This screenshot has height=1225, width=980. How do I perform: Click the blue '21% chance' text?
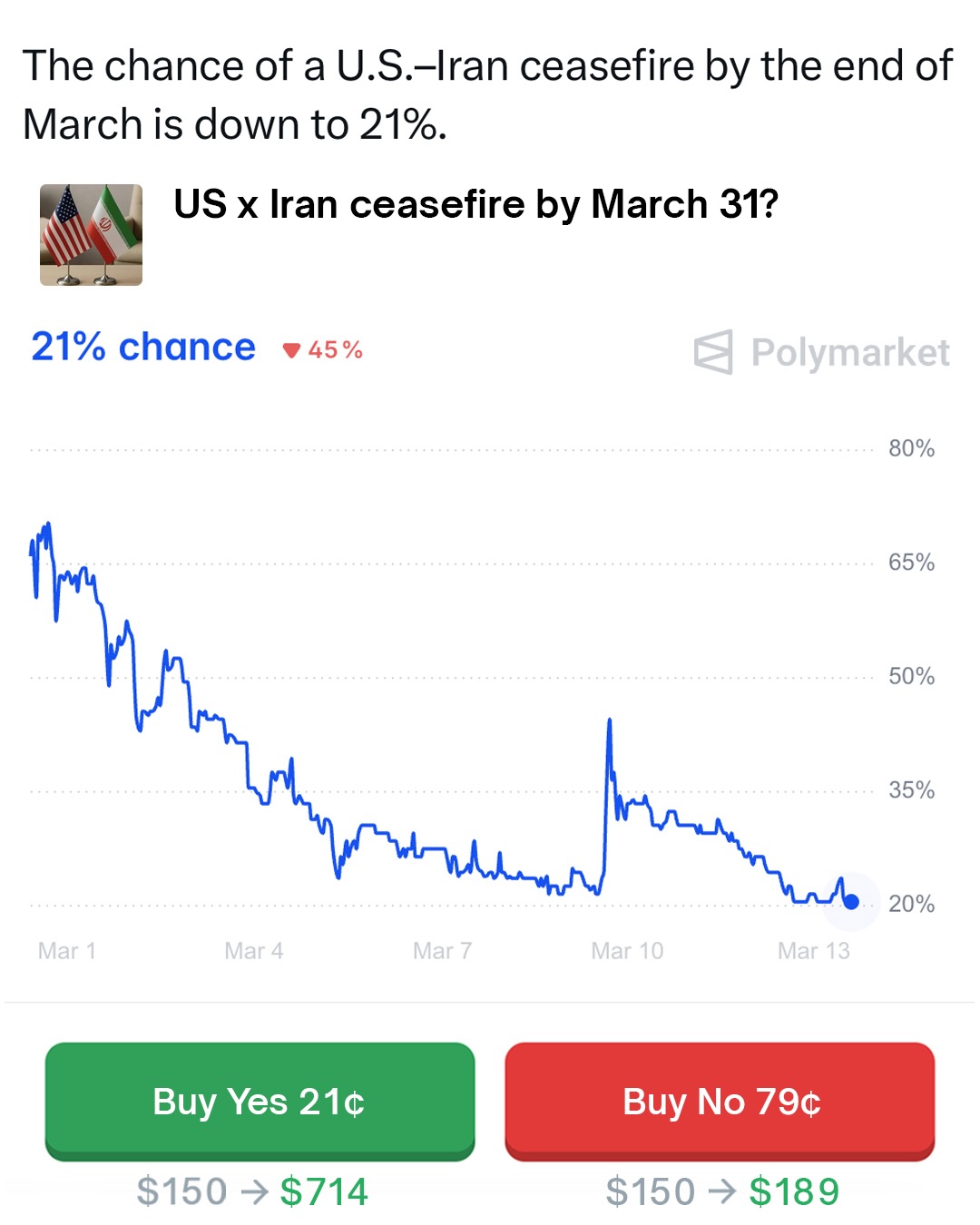point(143,347)
